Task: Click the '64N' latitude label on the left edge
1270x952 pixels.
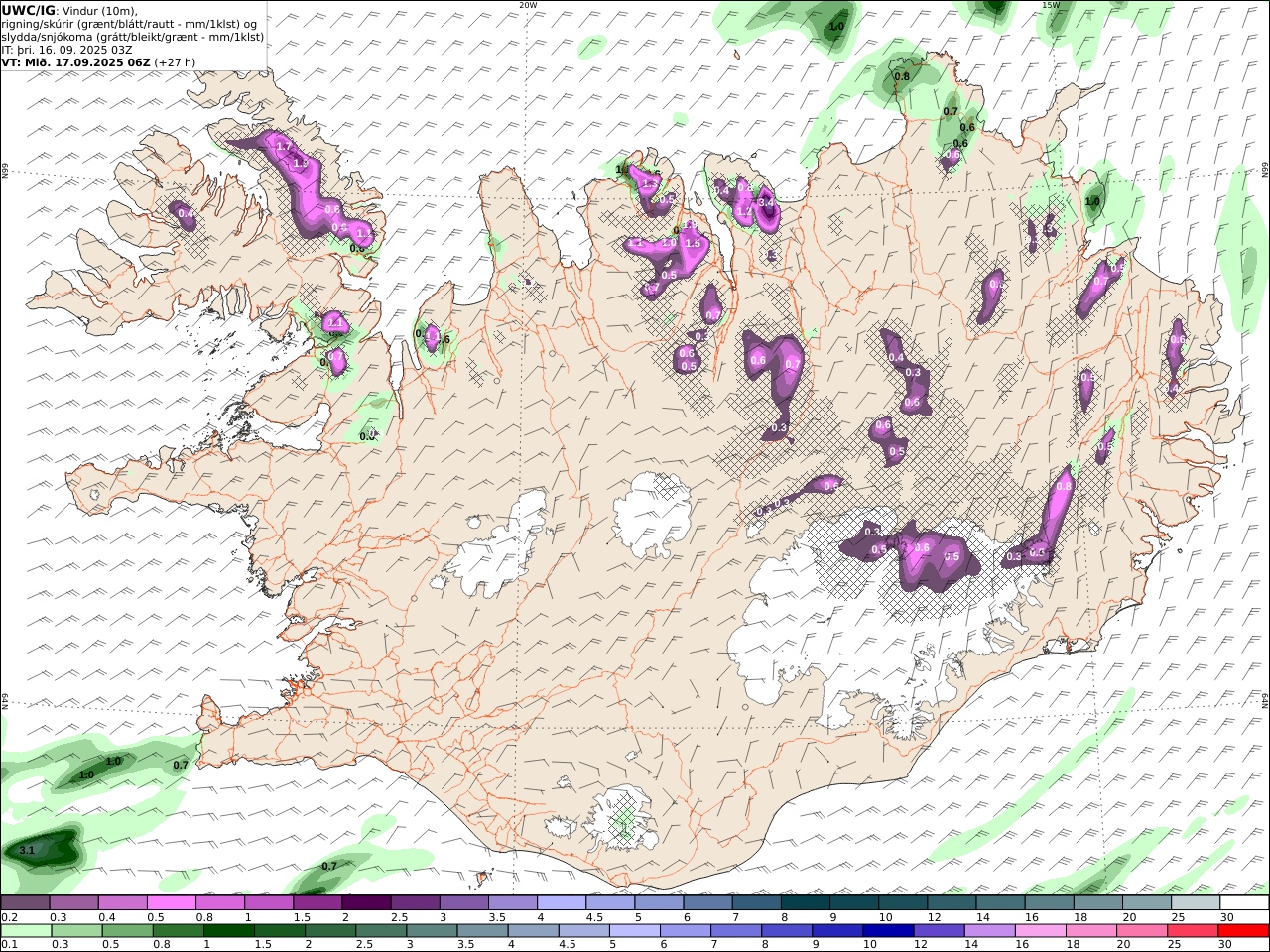Action: [x=5, y=701]
